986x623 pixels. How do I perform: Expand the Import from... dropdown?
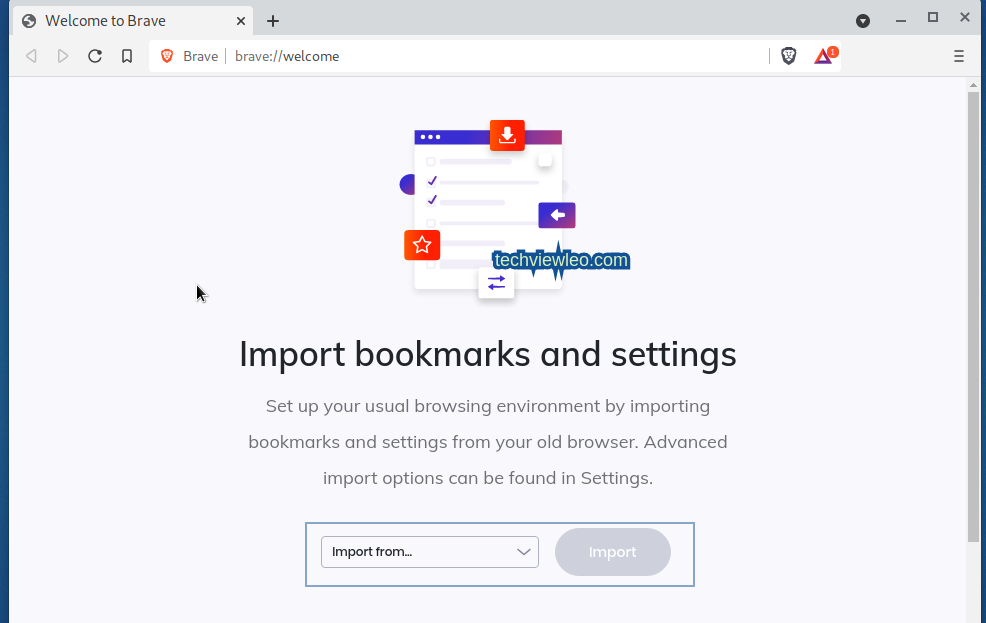[429, 552]
